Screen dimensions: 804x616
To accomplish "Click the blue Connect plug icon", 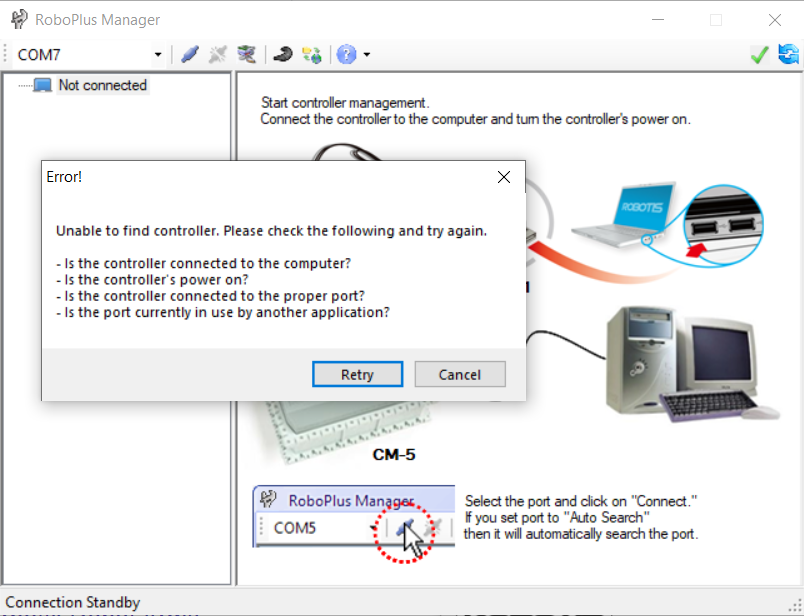I will [190, 55].
